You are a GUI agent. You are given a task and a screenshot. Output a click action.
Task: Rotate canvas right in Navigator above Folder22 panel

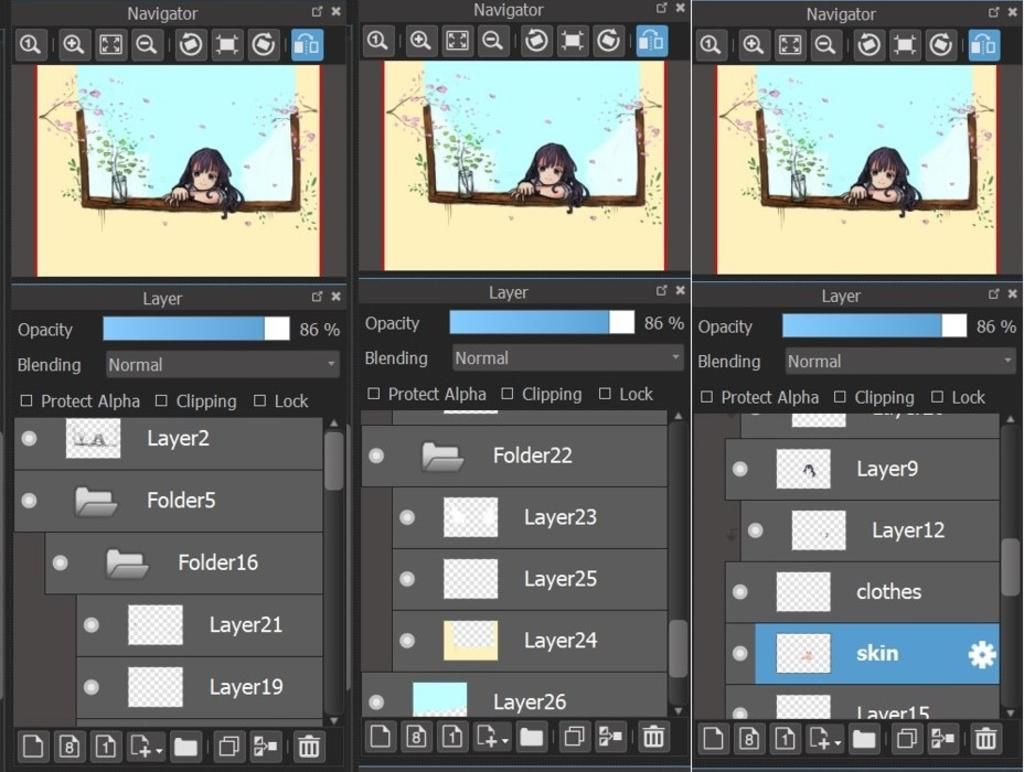click(x=608, y=40)
